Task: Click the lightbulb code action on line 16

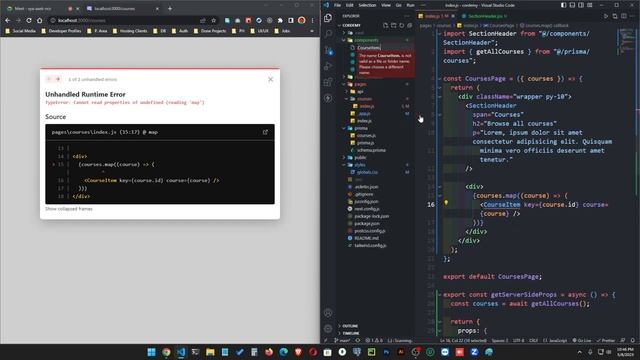Action: coord(446,202)
